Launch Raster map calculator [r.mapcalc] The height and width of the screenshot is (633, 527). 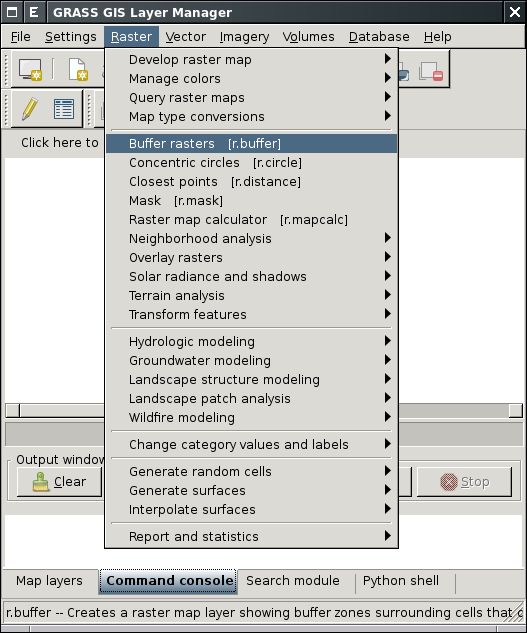[x=251, y=220]
